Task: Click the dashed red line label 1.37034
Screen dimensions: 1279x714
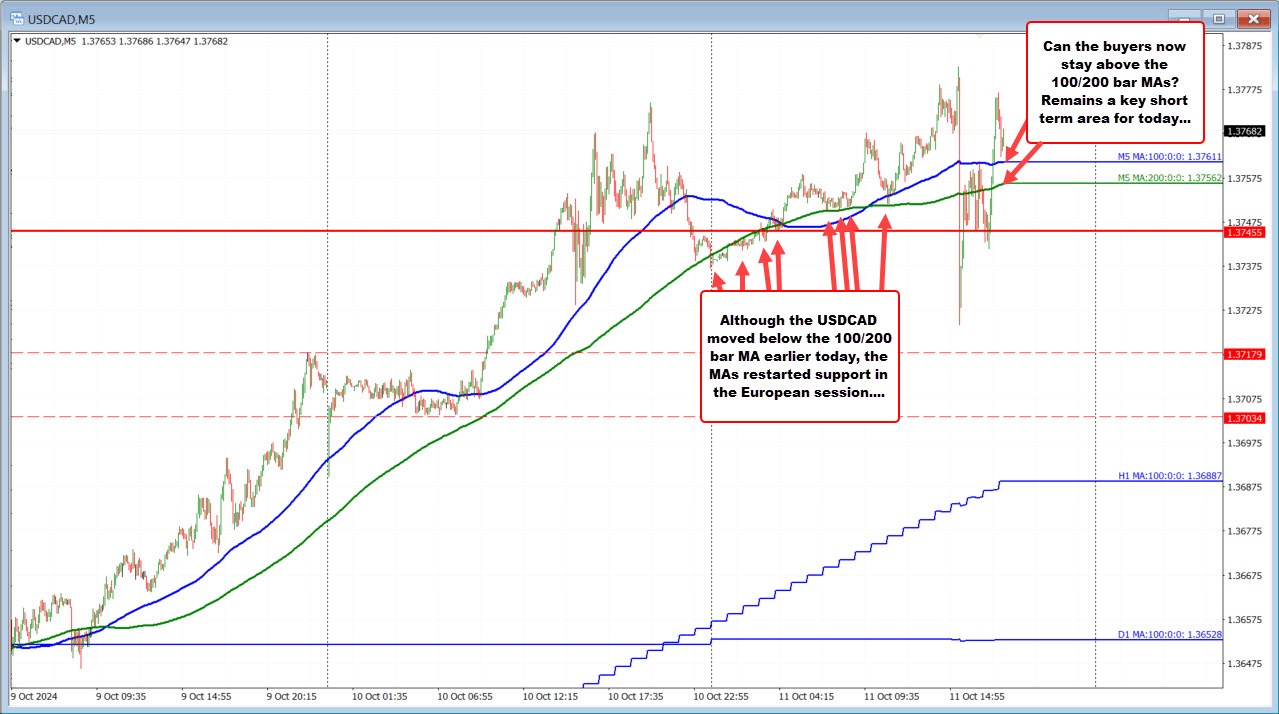Action: tap(1246, 418)
